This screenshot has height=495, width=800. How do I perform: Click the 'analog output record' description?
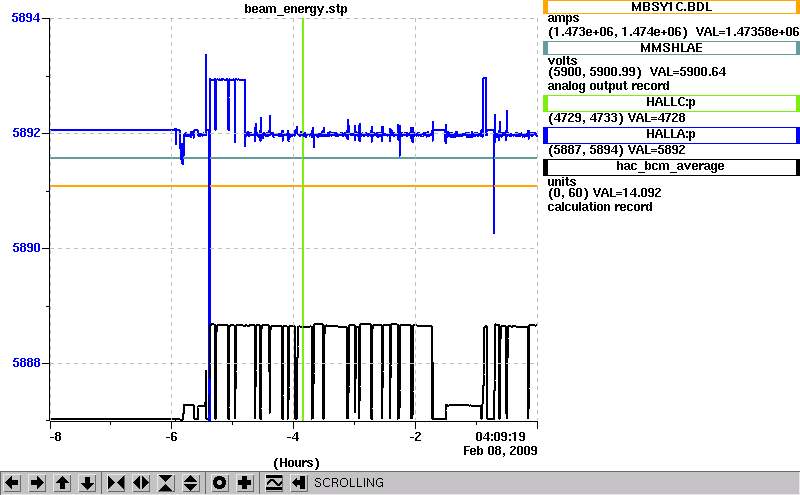(x=608, y=86)
